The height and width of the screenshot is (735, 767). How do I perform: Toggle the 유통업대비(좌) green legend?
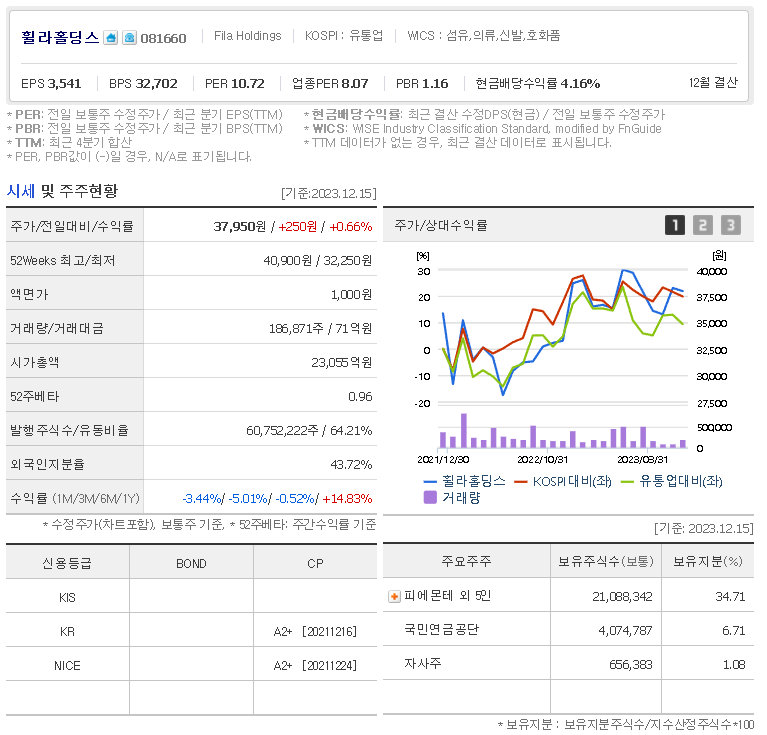672,481
